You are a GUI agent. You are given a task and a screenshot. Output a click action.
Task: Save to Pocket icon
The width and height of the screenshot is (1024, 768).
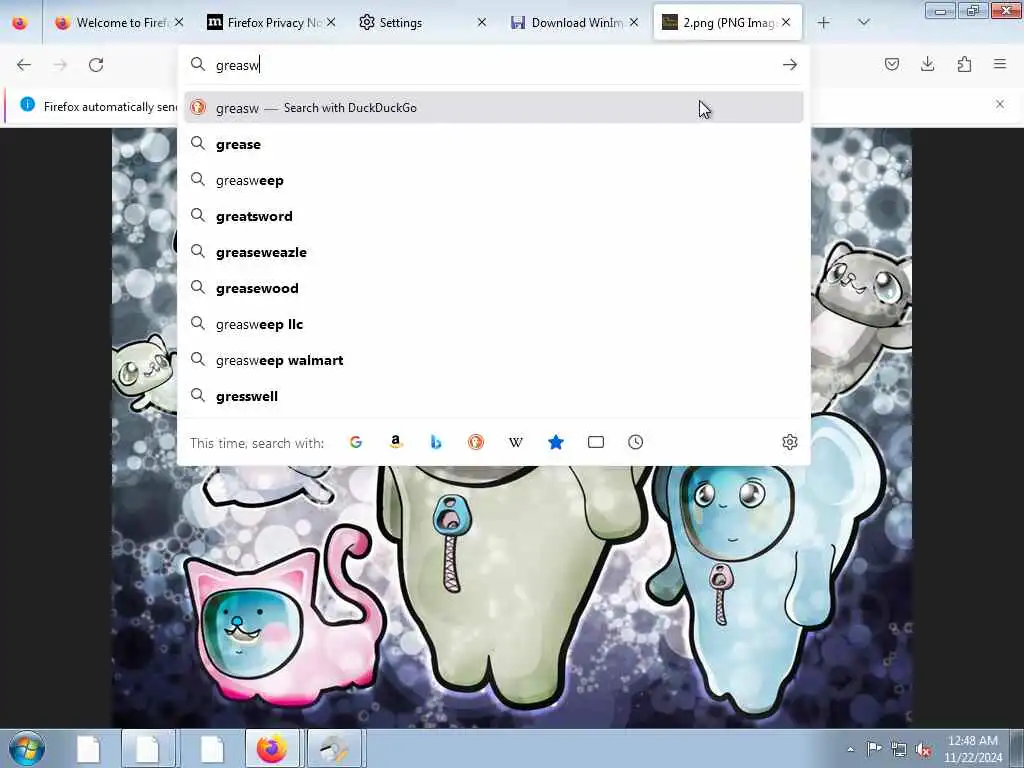click(891, 64)
